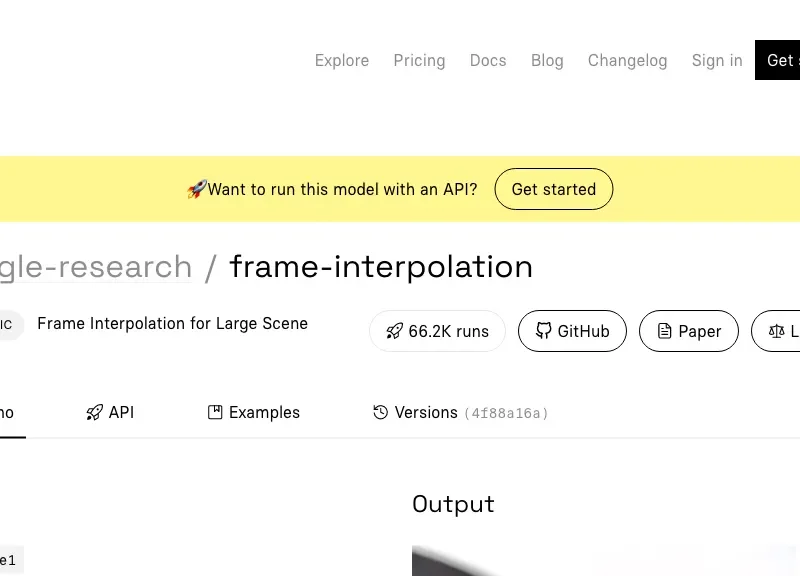Go to Pricing in top navigation
This screenshot has height=576, width=800.
coord(419,60)
